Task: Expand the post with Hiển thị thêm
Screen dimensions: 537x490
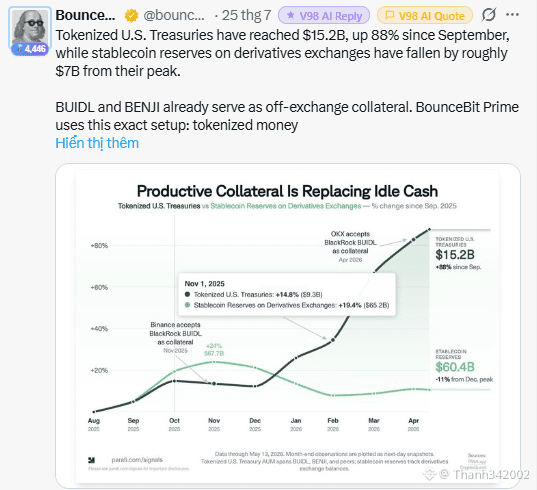Action: coord(97,143)
